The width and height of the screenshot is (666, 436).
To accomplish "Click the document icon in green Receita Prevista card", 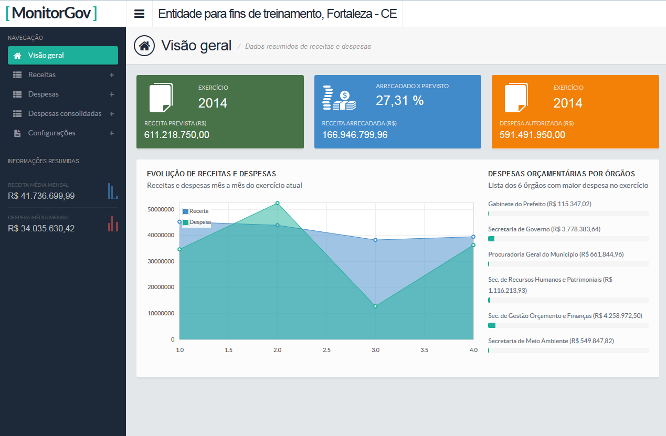I will pos(161,98).
